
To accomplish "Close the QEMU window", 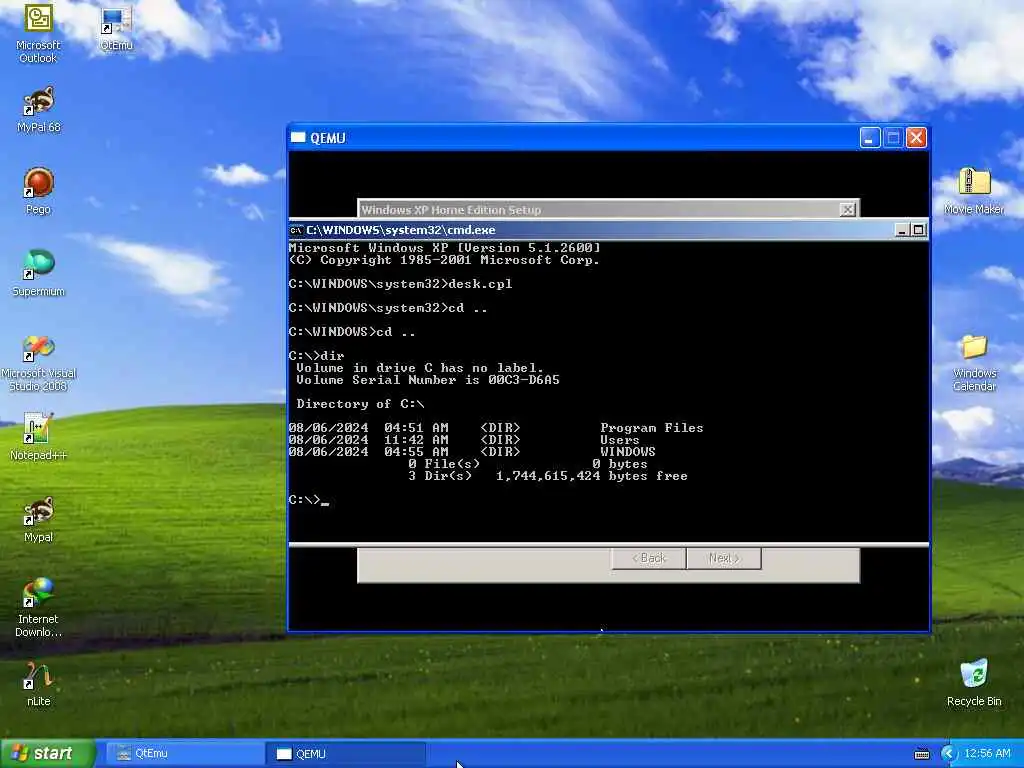I will click(x=916, y=138).
